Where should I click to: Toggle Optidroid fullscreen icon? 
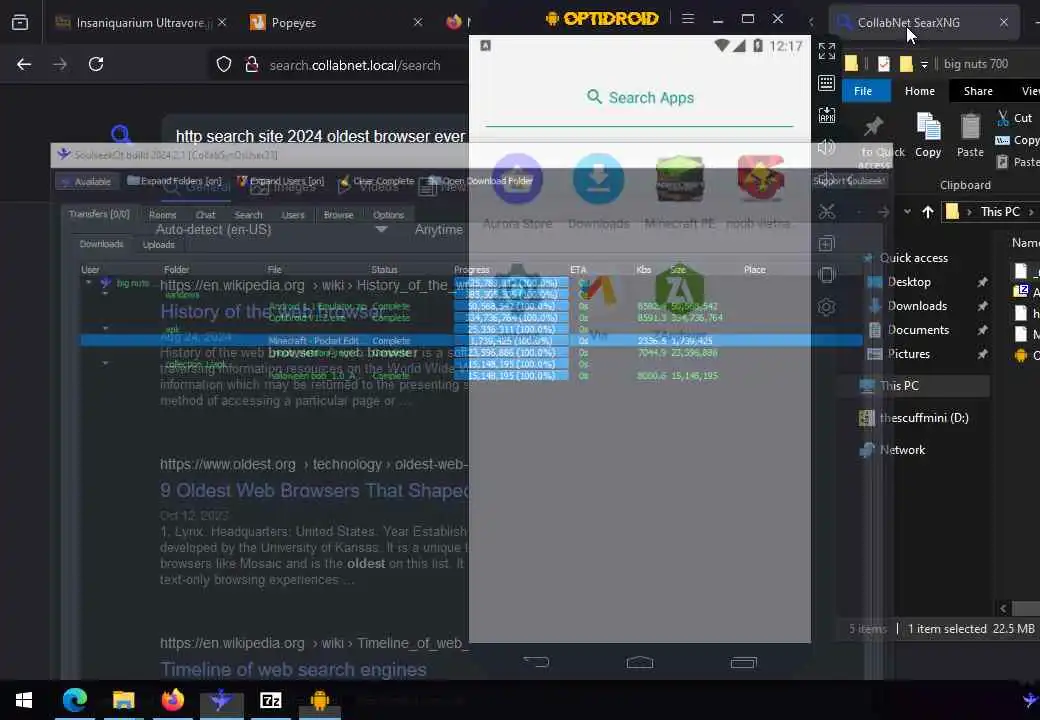826,50
